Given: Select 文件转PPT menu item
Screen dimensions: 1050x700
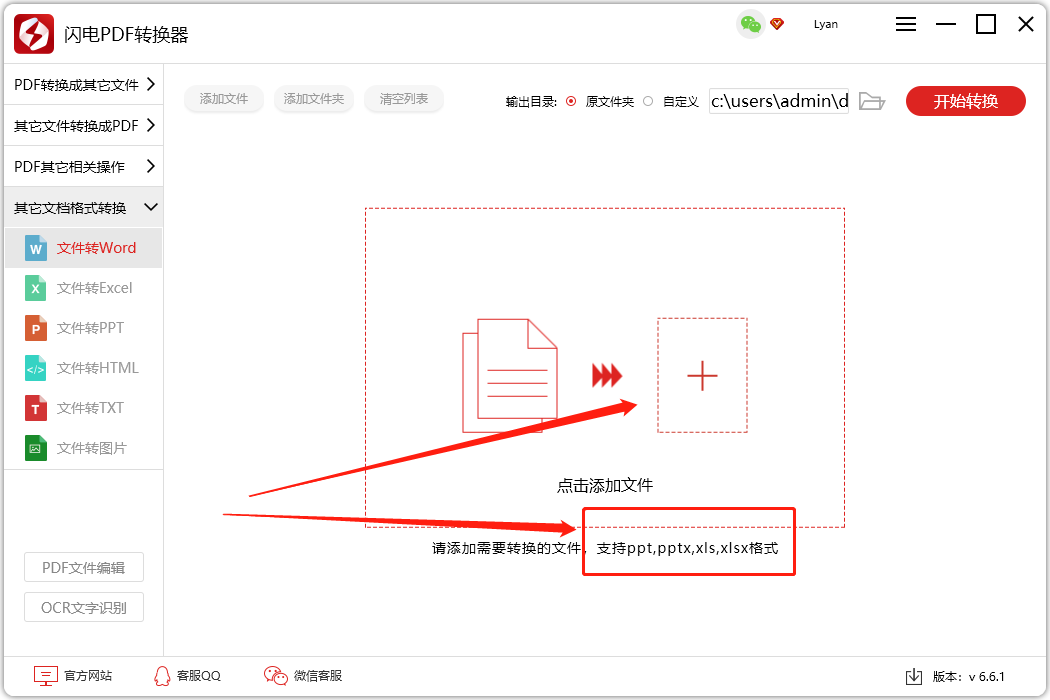Looking at the screenshot, I should [84, 328].
